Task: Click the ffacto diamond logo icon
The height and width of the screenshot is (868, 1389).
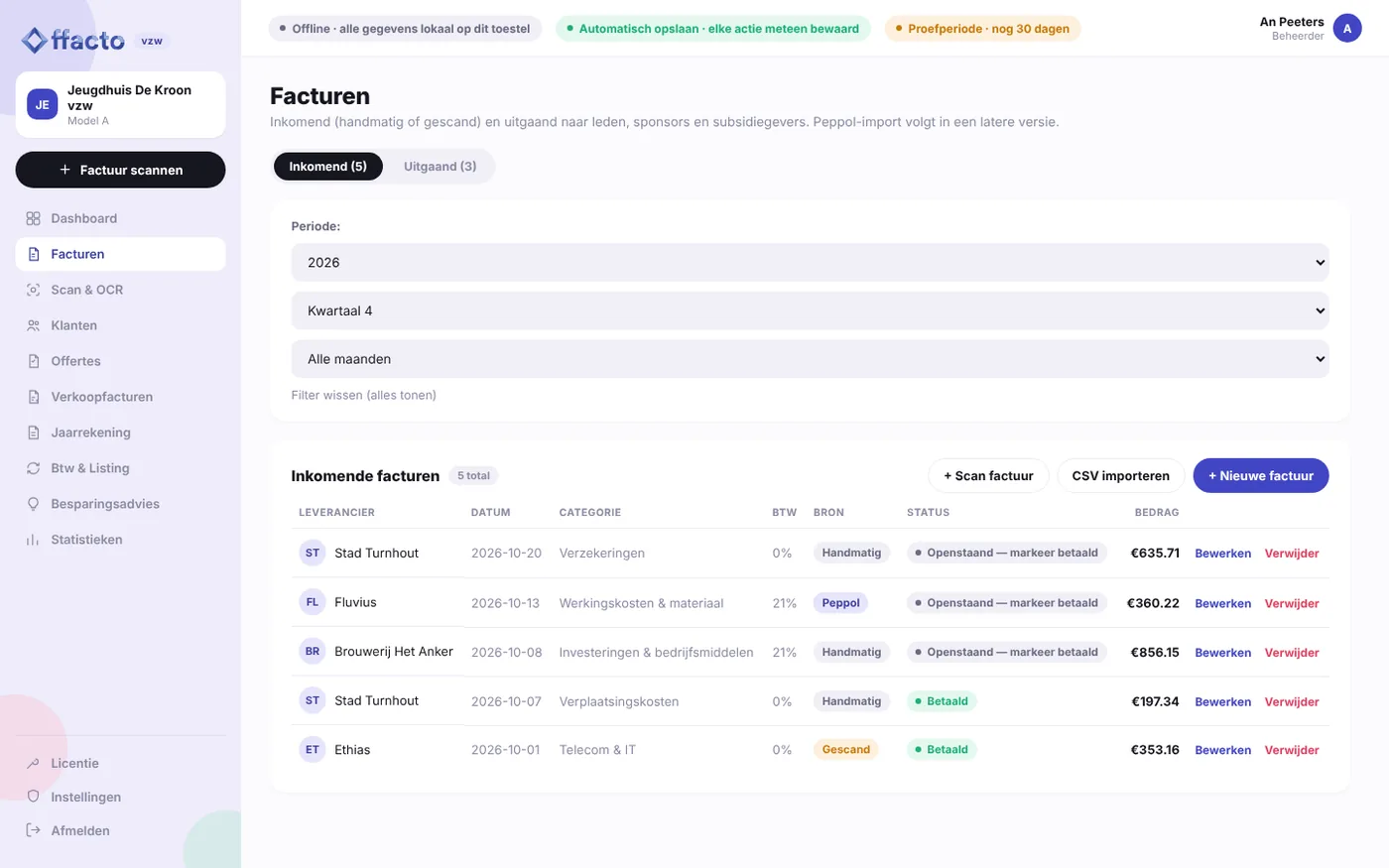Action: (x=35, y=40)
